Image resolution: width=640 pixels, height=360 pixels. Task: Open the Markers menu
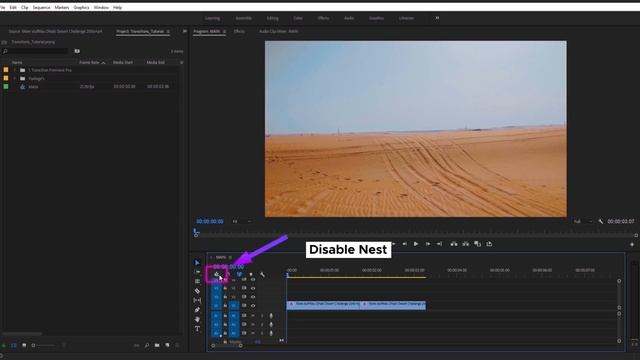(x=62, y=7)
